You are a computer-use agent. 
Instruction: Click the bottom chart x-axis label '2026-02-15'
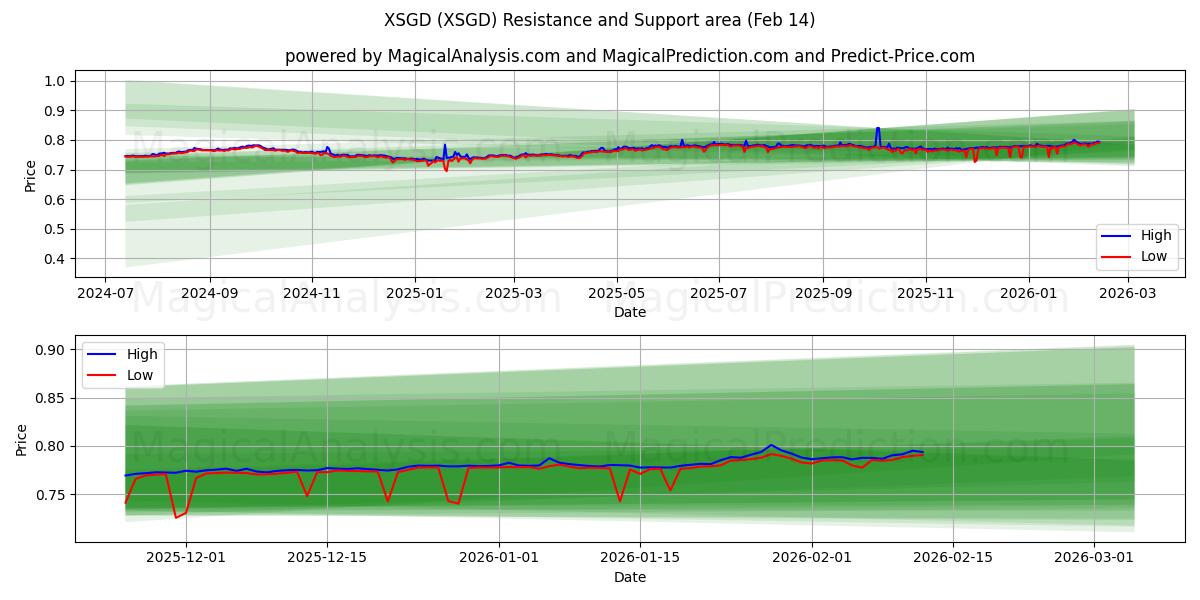[952, 558]
